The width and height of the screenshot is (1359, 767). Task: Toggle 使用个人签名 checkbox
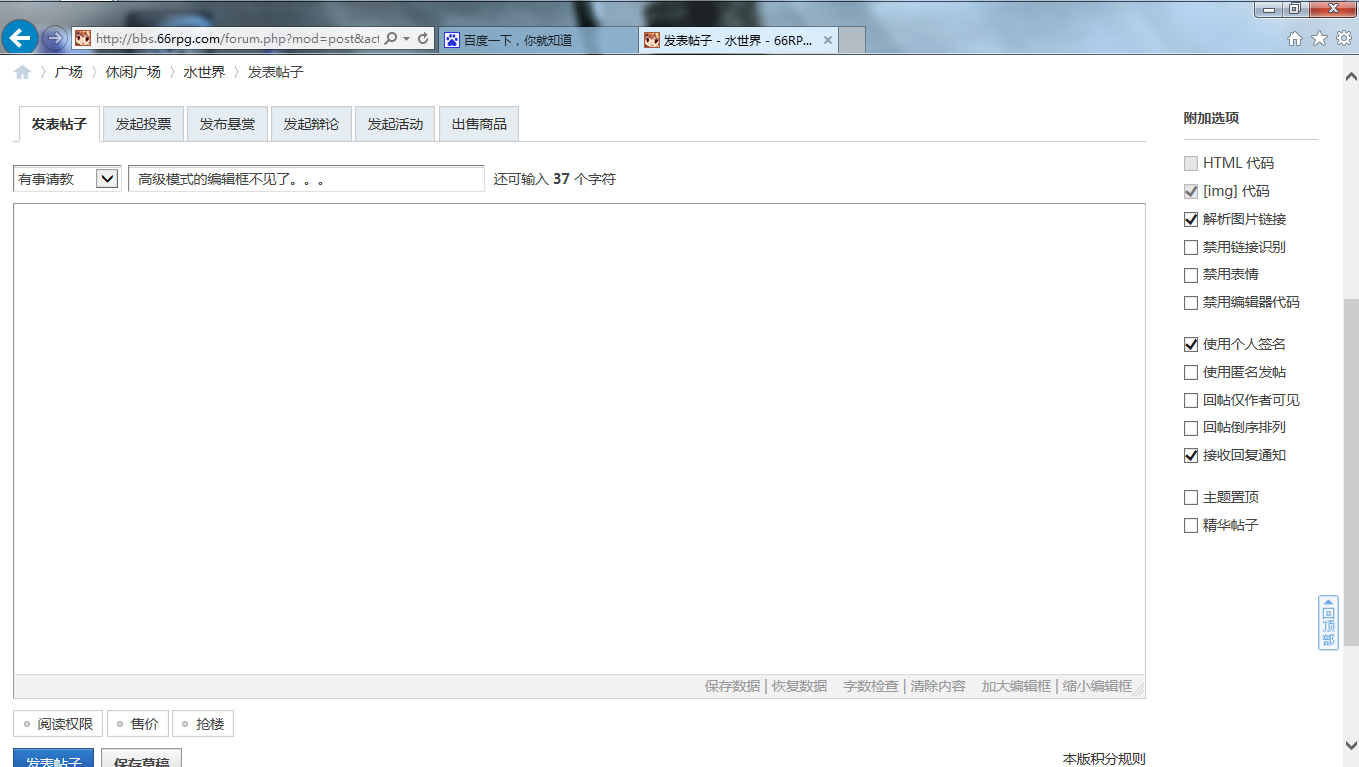coord(1190,344)
